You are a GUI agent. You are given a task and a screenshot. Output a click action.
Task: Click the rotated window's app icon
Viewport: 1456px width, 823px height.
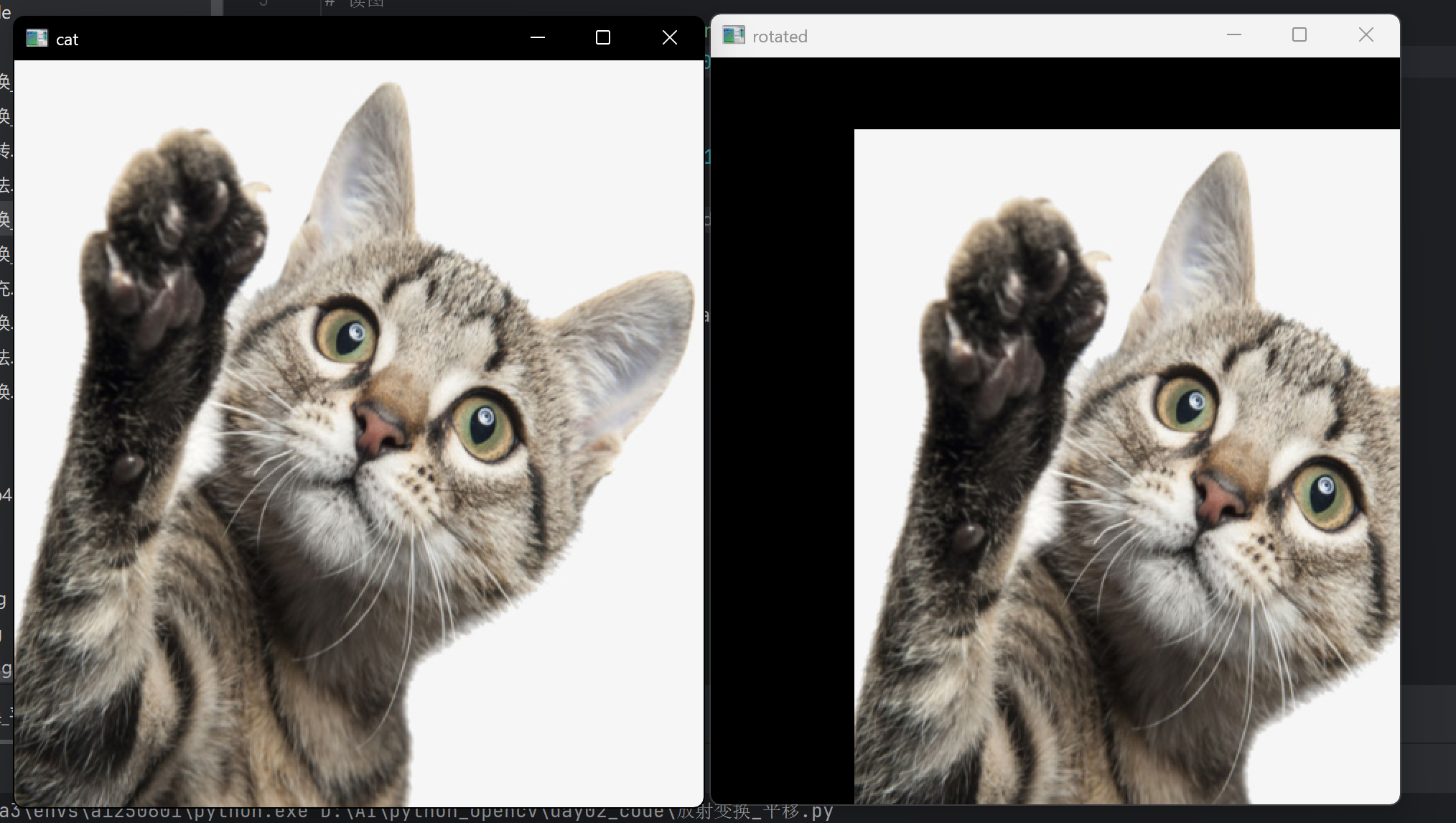[x=734, y=35]
